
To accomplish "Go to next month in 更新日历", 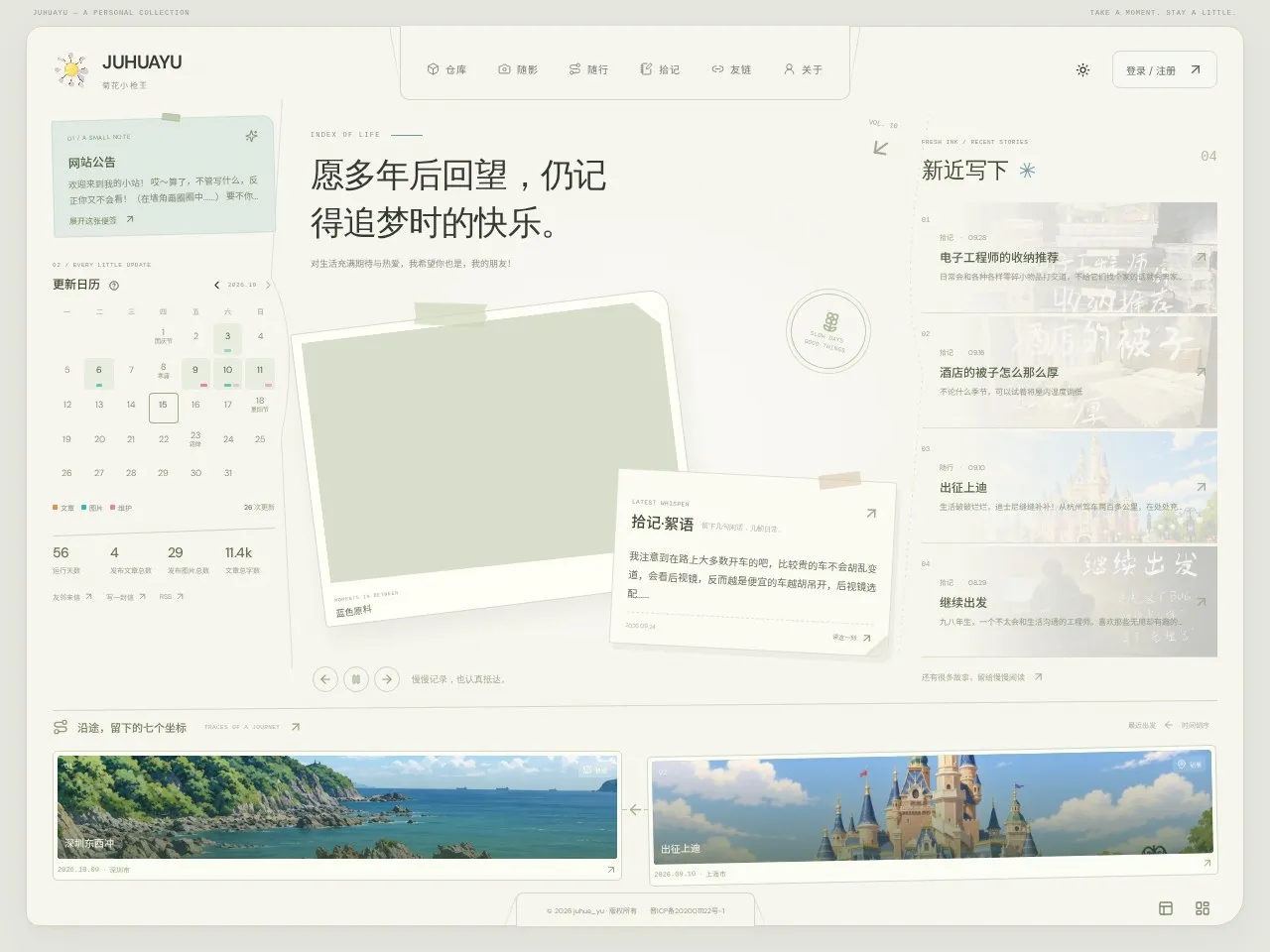I will coord(268,285).
